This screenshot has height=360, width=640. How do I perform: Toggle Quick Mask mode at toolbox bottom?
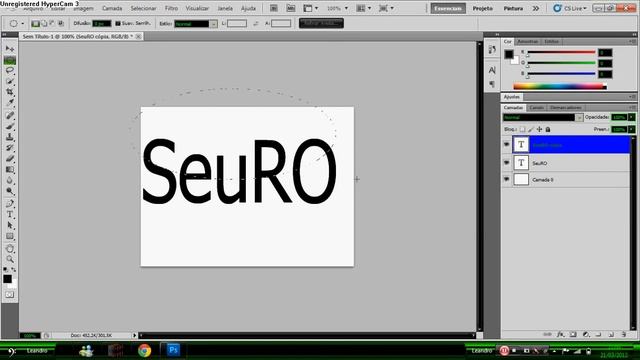(10, 294)
